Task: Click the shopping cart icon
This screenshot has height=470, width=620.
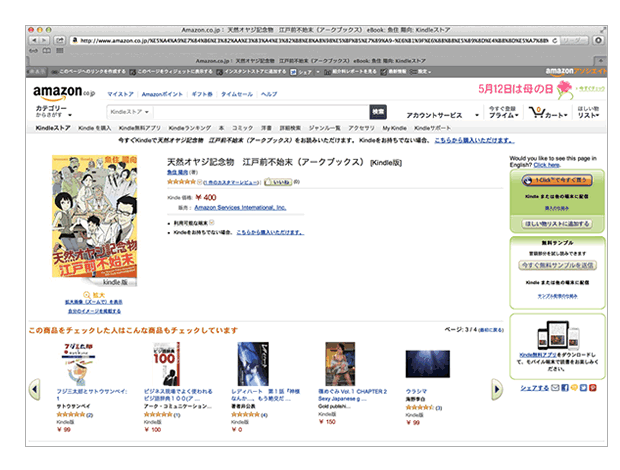Action: [x=537, y=112]
